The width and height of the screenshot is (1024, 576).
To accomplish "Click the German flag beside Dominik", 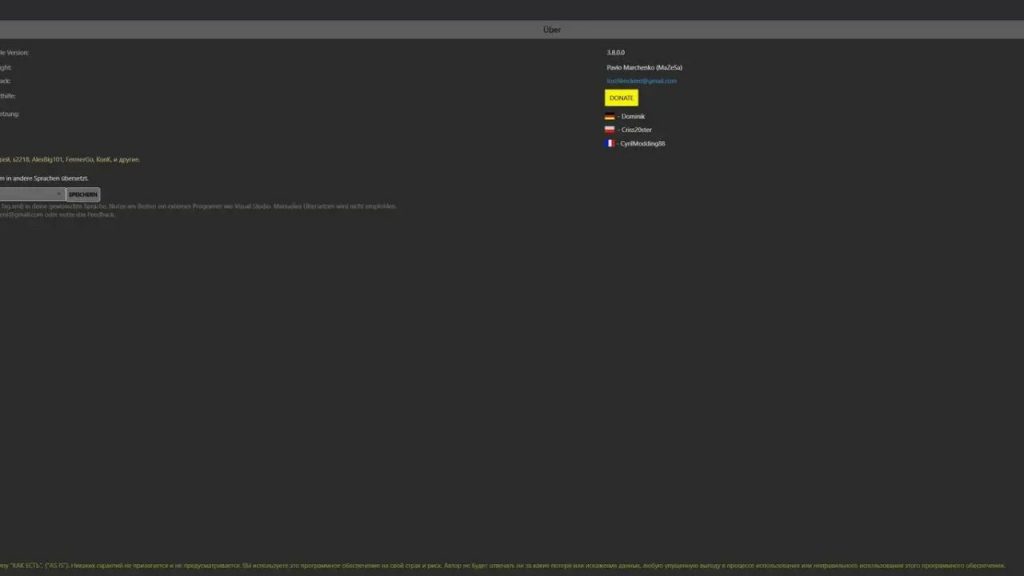I will click(610, 116).
